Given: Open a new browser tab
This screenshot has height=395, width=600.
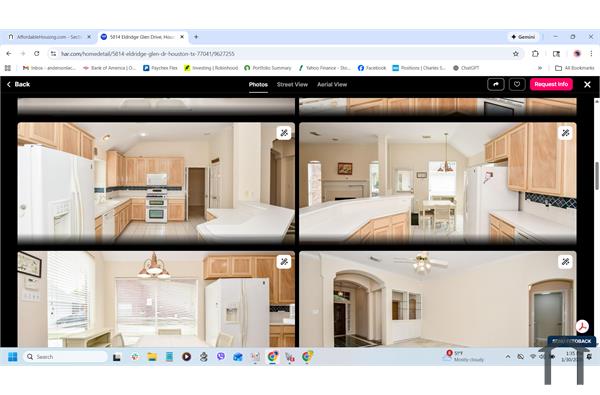Looking at the screenshot, I should click(196, 37).
